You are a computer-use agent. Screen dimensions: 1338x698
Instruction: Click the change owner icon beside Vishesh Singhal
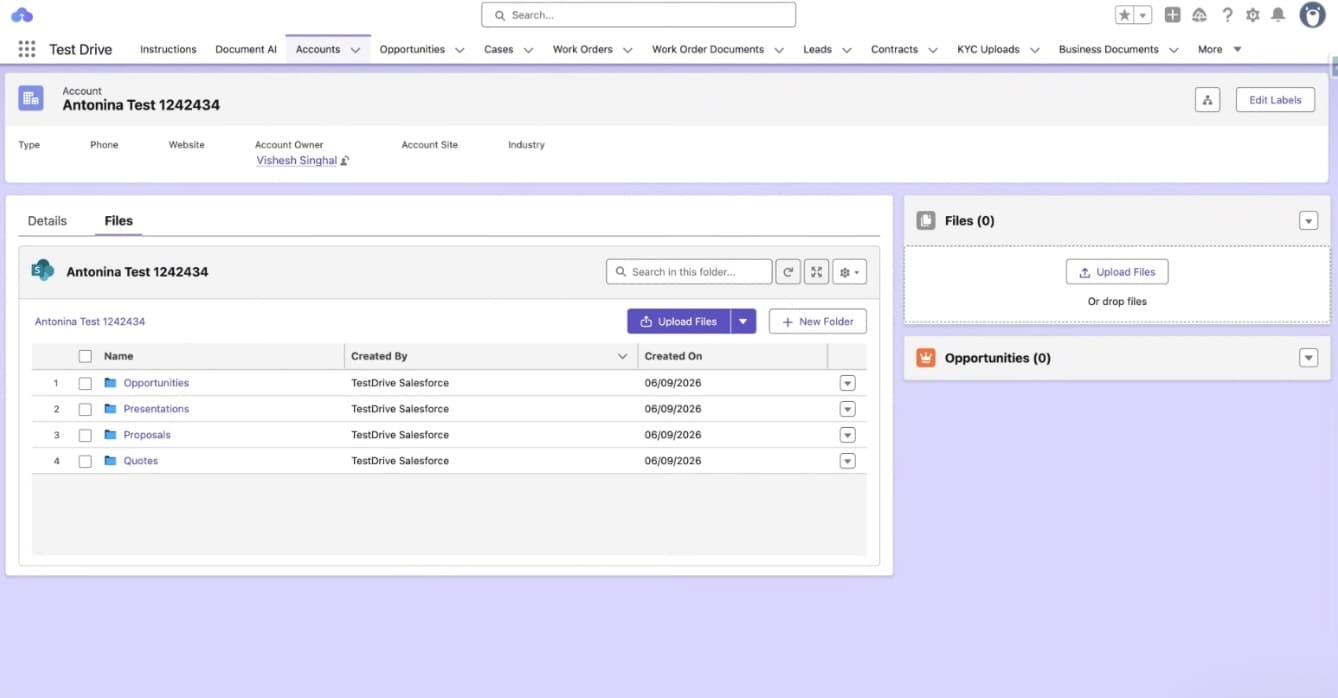click(x=345, y=161)
